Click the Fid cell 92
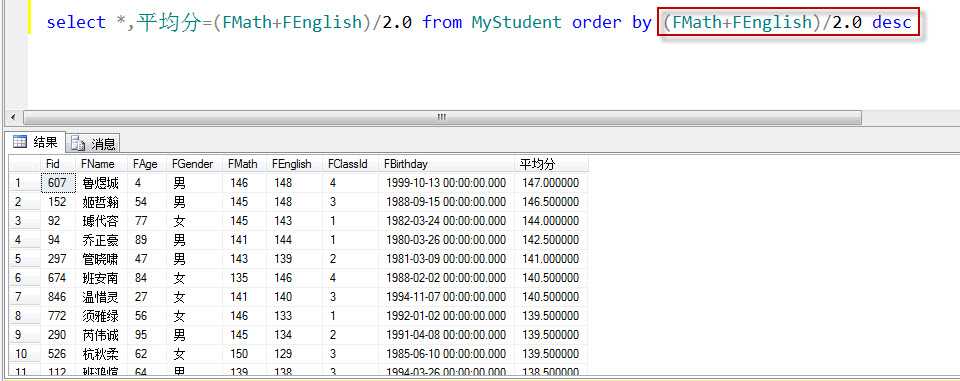 coord(58,221)
